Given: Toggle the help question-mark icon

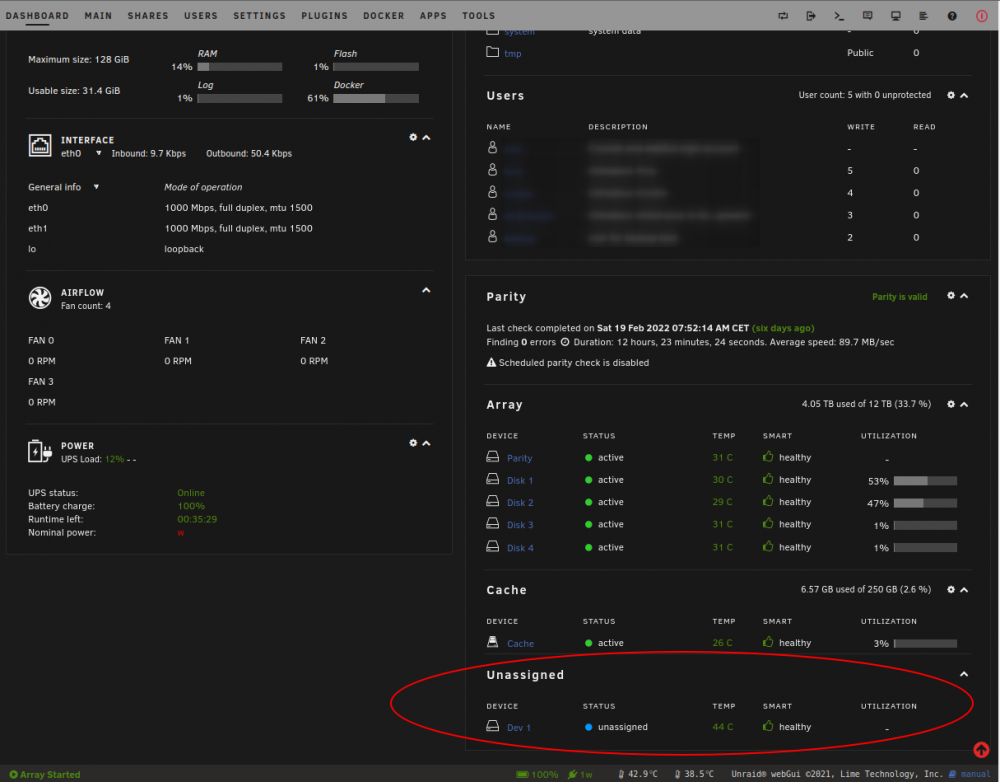Looking at the screenshot, I should pos(952,16).
